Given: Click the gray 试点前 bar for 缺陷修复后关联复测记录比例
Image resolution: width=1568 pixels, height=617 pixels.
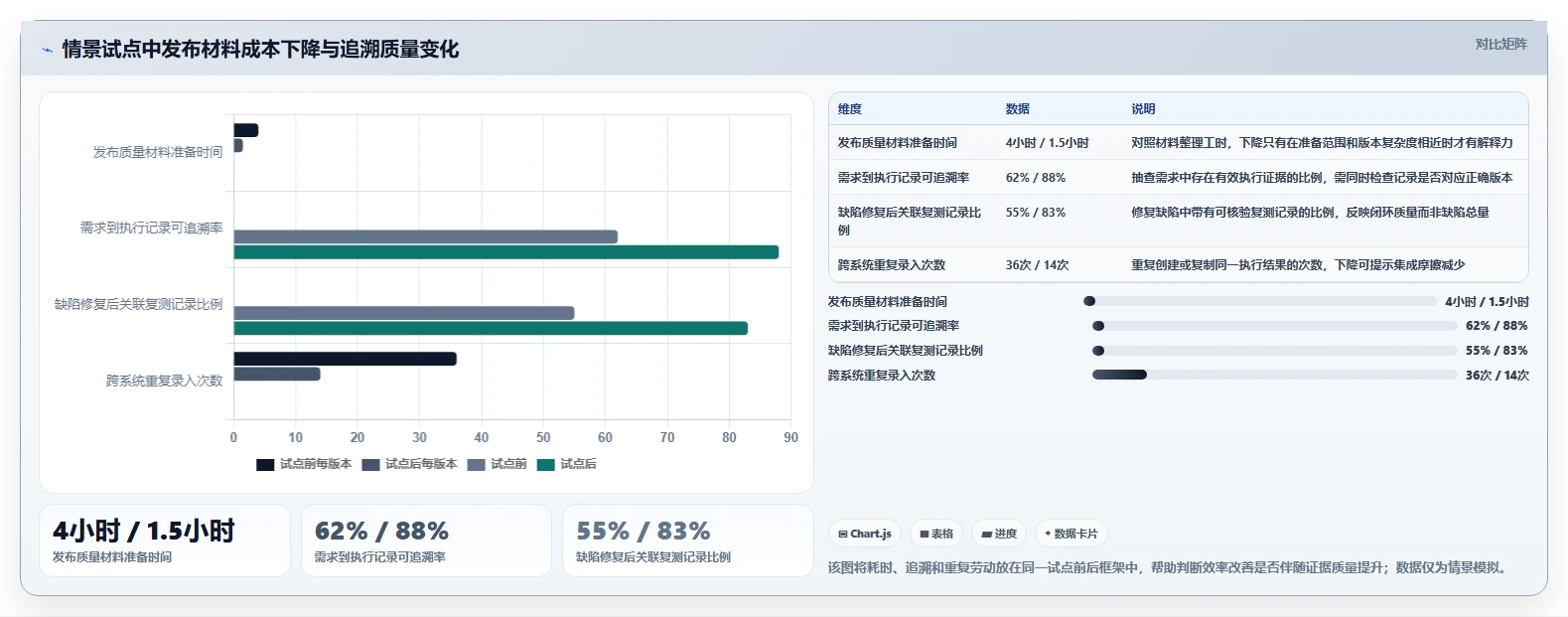Looking at the screenshot, I should click(x=404, y=313).
